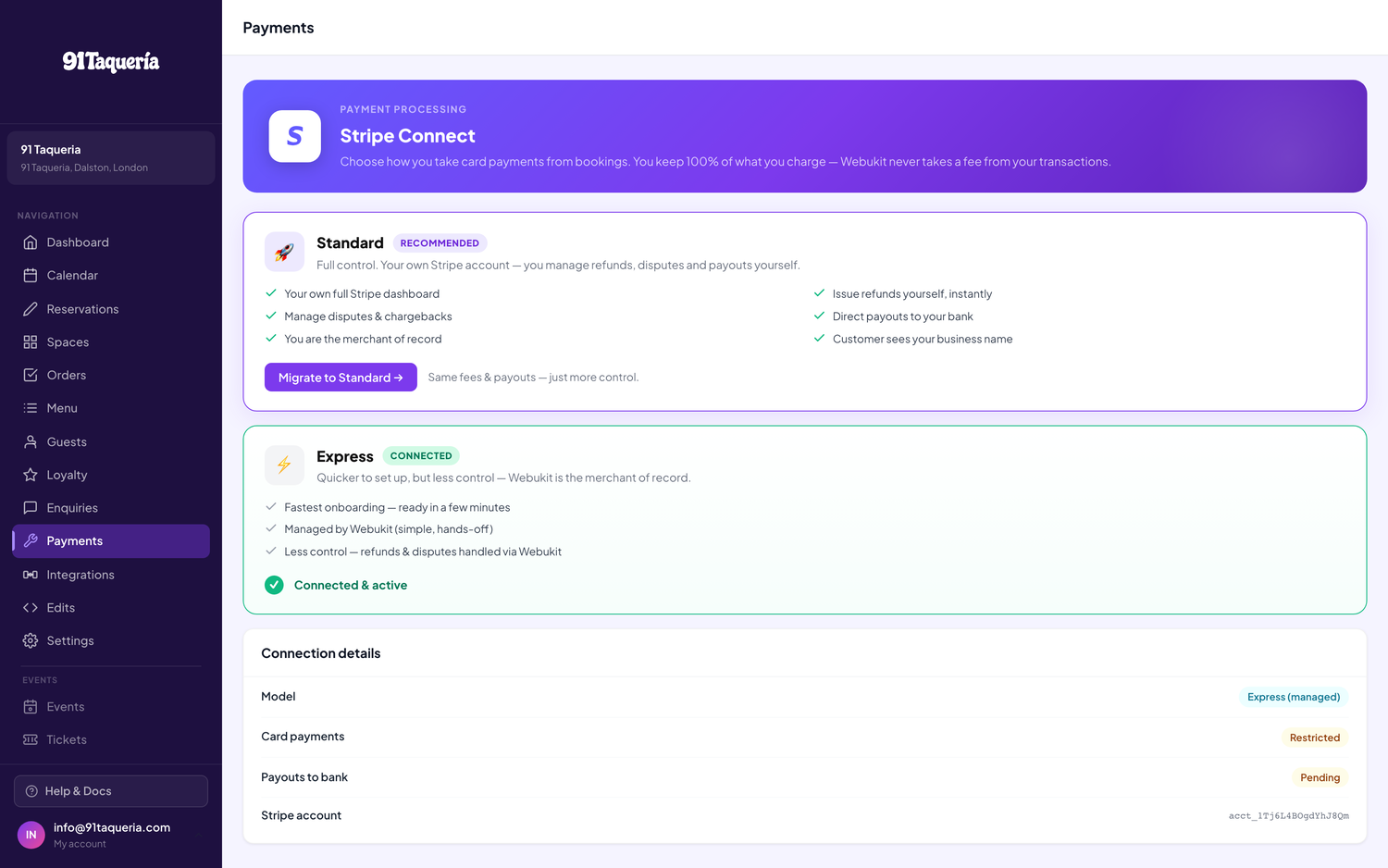Click the Standard rocket icon
This screenshot has height=868, width=1388.
pos(284,252)
